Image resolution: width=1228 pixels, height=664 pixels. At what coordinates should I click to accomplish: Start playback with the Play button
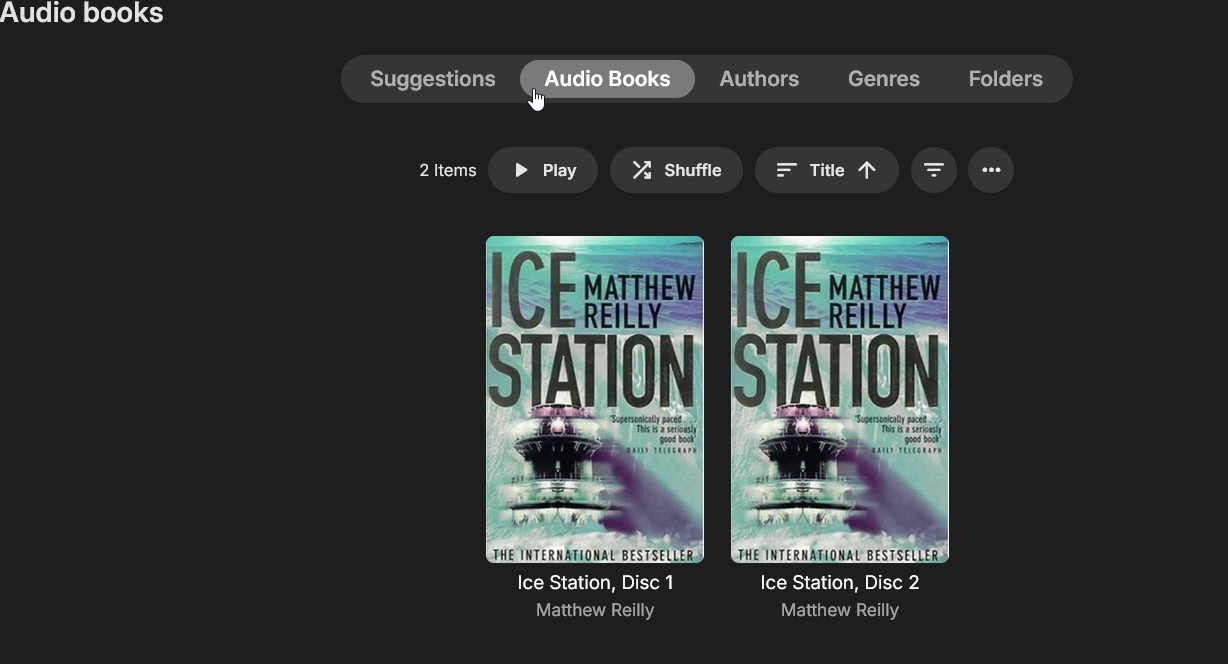[x=543, y=170]
